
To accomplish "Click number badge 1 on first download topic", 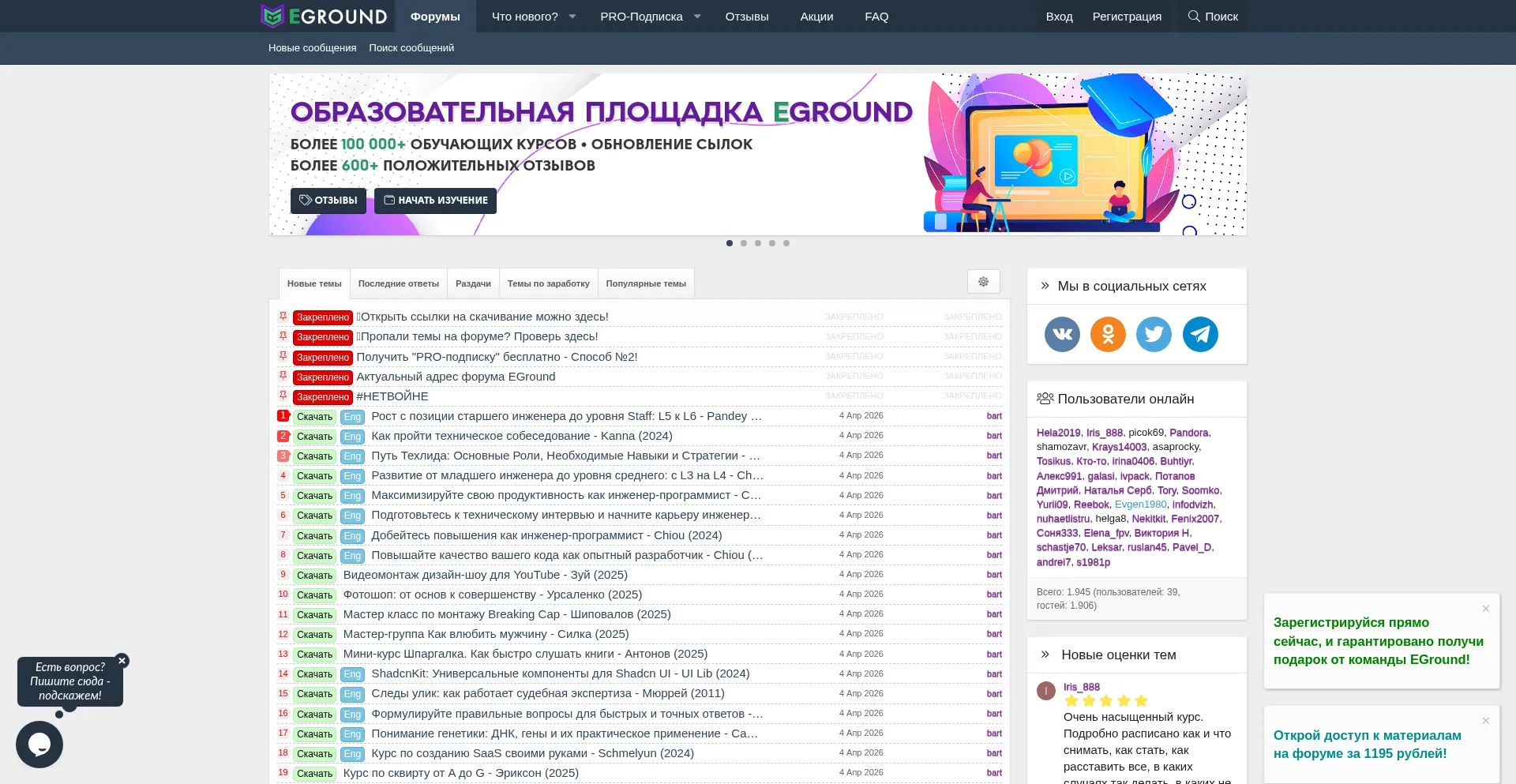I will tap(283, 415).
